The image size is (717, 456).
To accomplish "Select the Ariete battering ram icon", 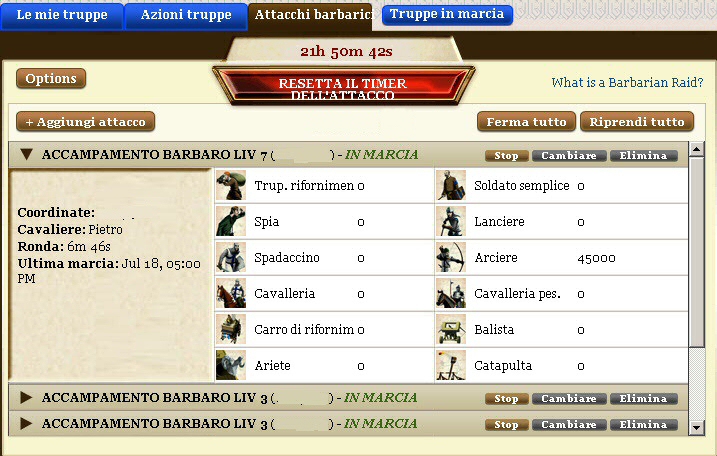I will pos(231,365).
